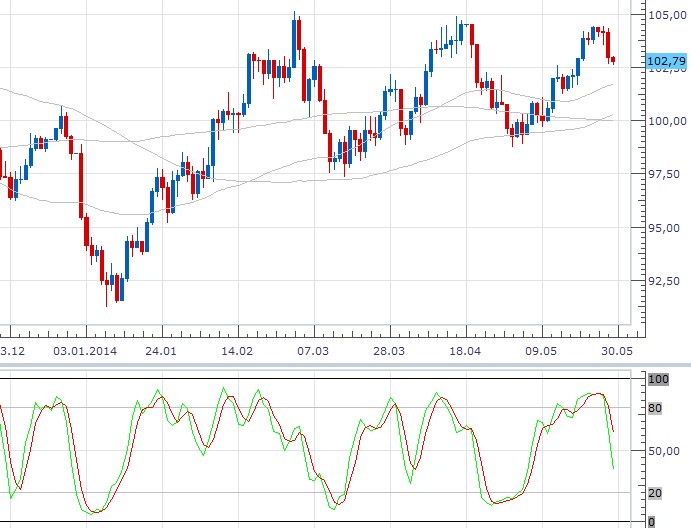Select the 24.01 date on time axis
Image resolution: width=691 pixels, height=528 pixels.
pos(161,353)
